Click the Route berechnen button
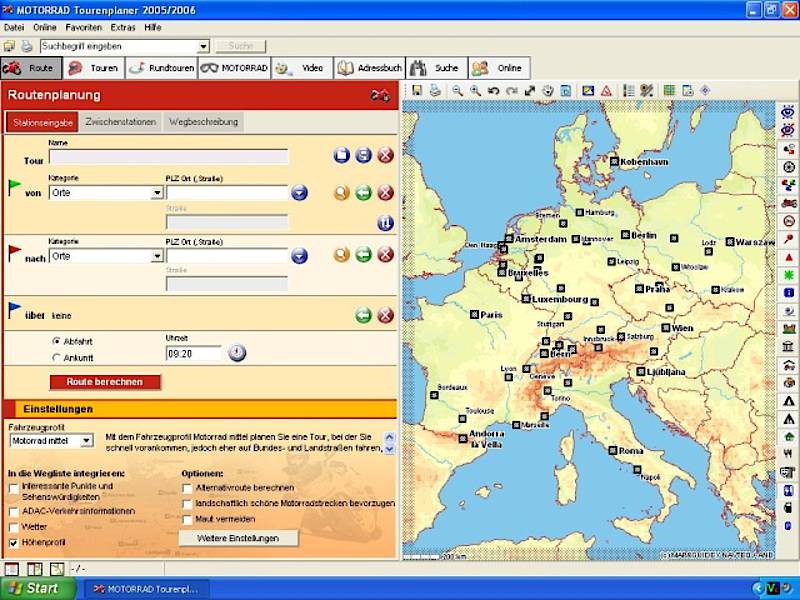The height and width of the screenshot is (600, 800). coord(105,382)
